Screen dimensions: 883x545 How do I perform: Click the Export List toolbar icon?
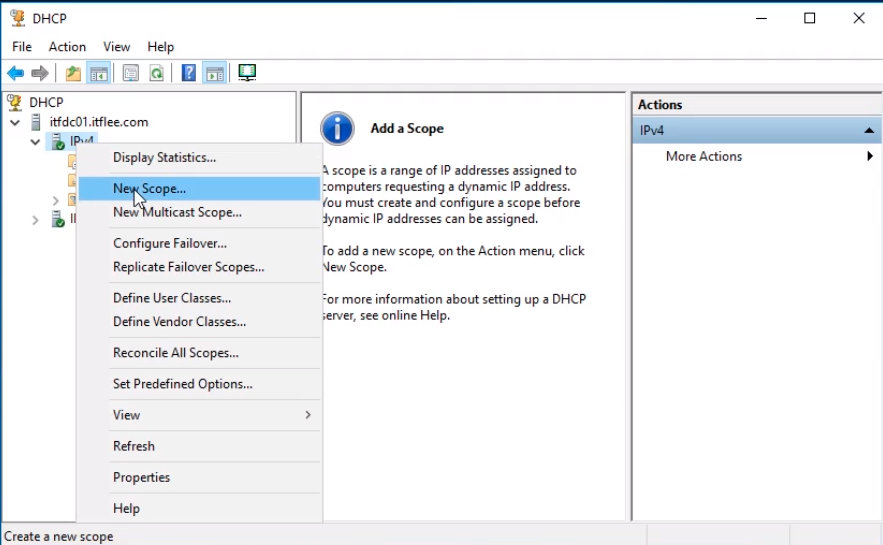tap(130, 73)
